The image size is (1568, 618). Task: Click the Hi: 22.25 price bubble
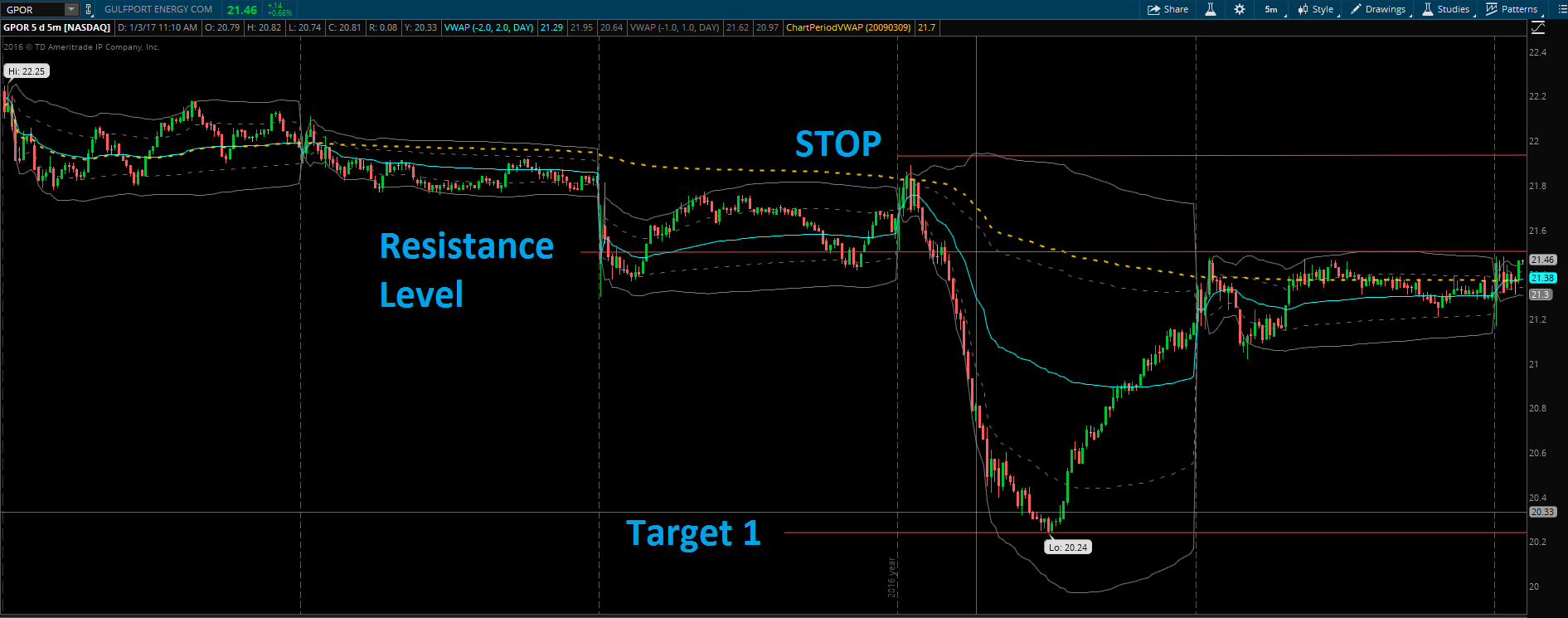(27, 71)
